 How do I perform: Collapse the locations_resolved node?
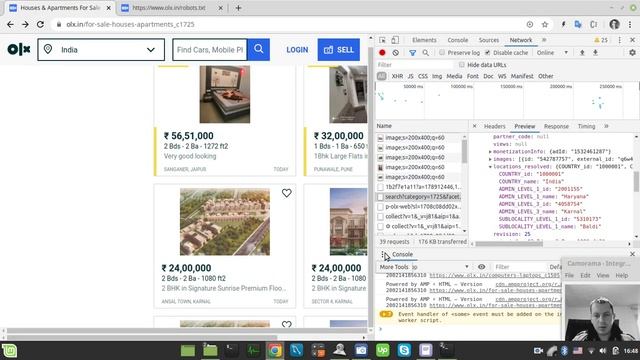pyautogui.click(x=490, y=167)
